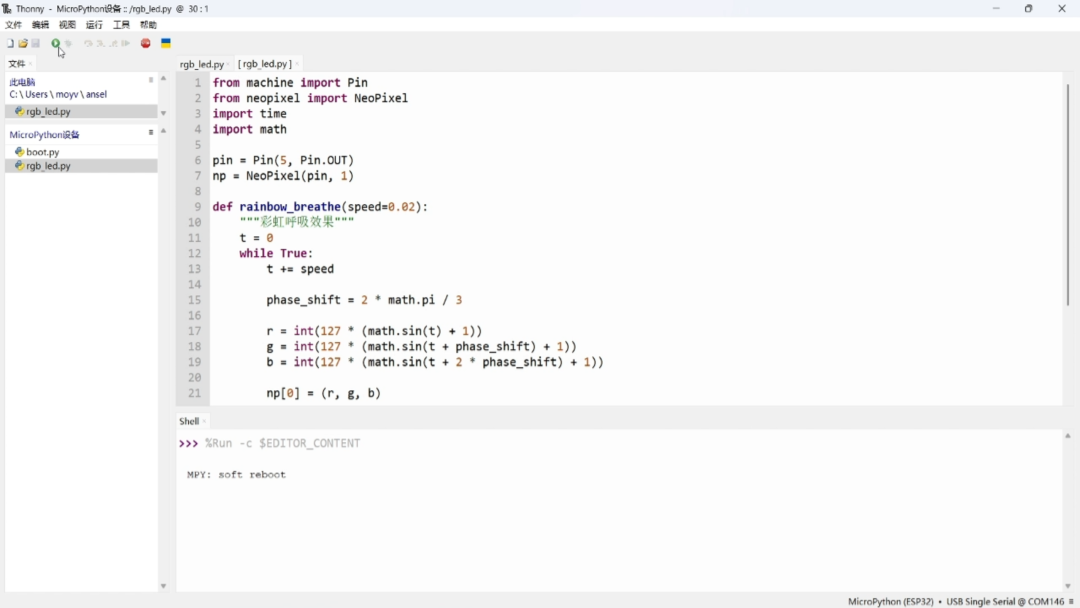Close the 文件 panel tab
The height and width of the screenshot is (608, 1080).
coord(30,64)
